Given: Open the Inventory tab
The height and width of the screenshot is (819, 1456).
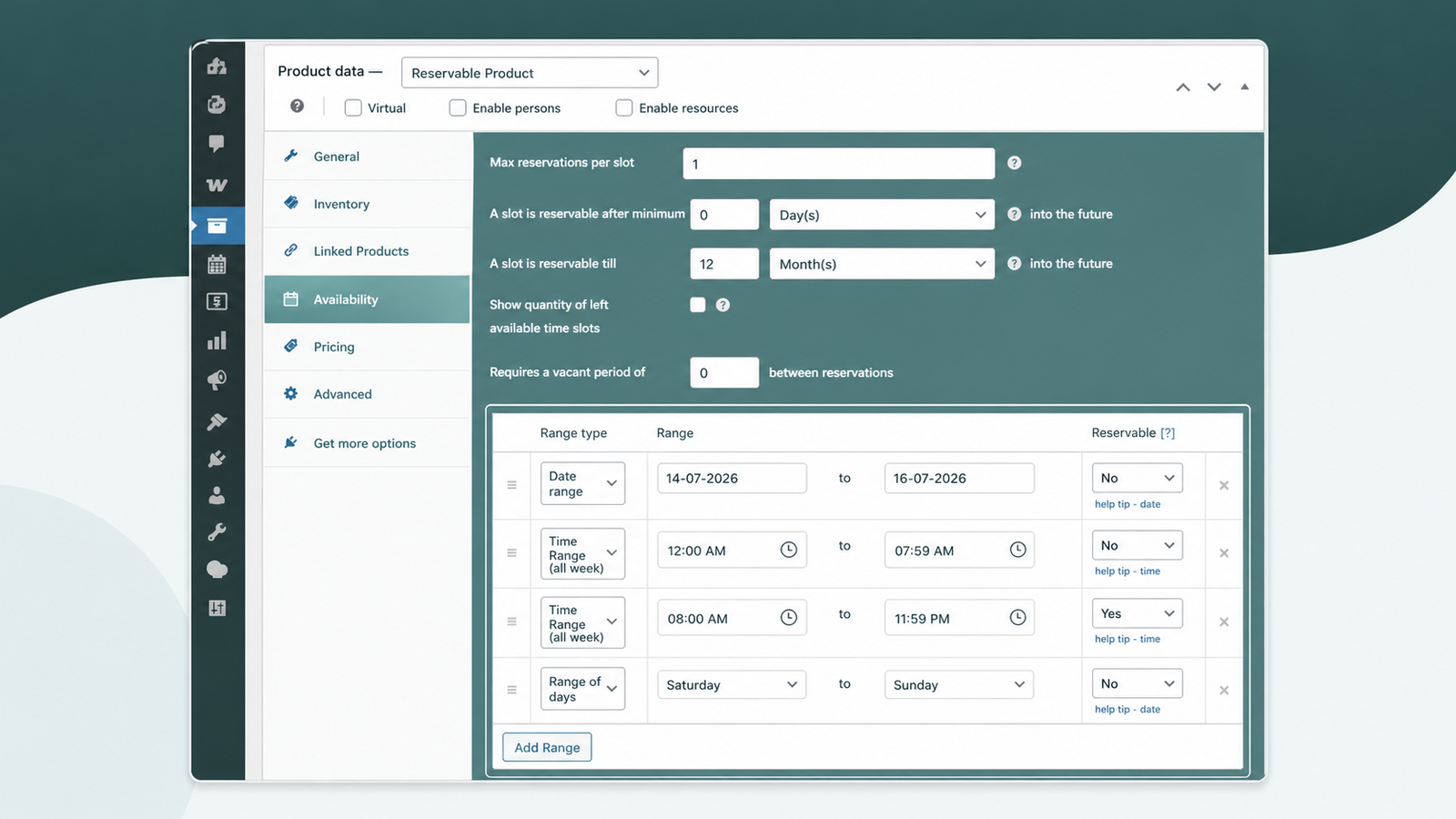Looking at the screenshot, I should coord(368,204).
